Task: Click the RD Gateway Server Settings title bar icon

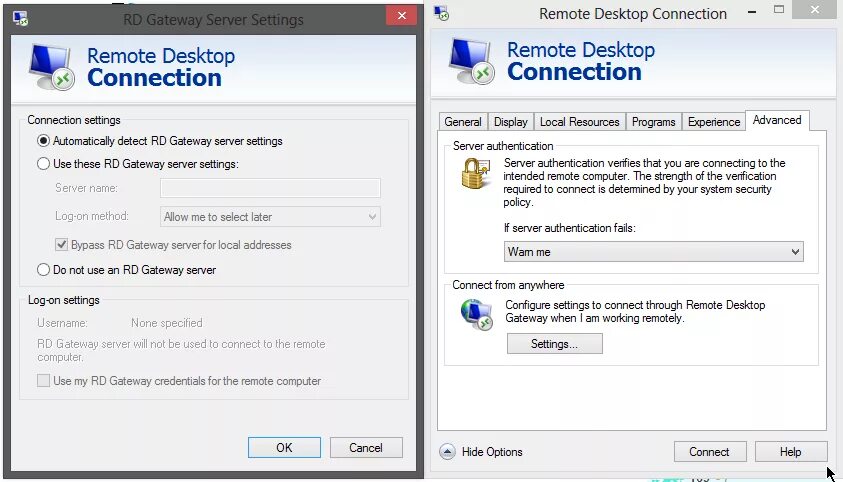Action: 20,19
